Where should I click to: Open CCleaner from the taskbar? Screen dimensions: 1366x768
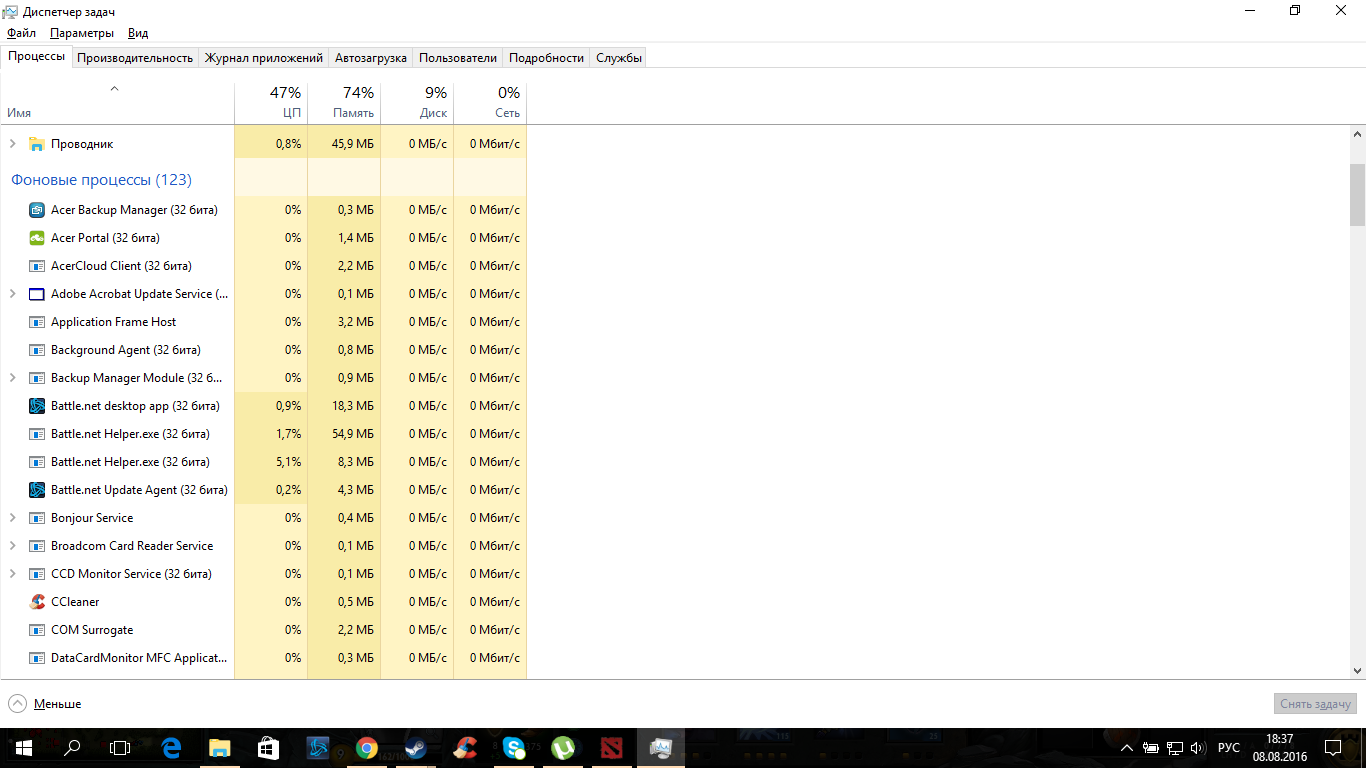(465, 748)
